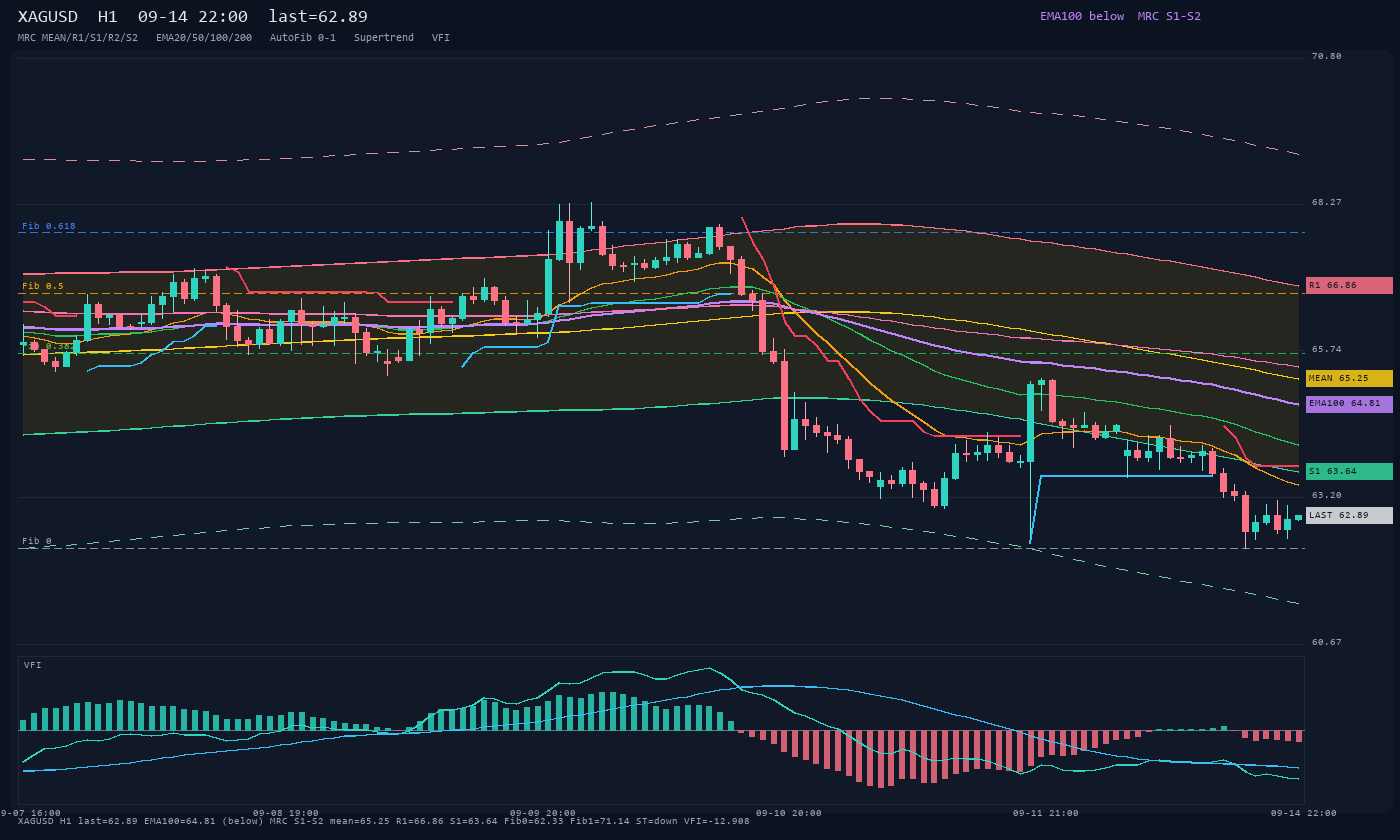Click the 09-11 21:00 time axis label
The image size is (1400, 840).
[x=1046, y=813]
